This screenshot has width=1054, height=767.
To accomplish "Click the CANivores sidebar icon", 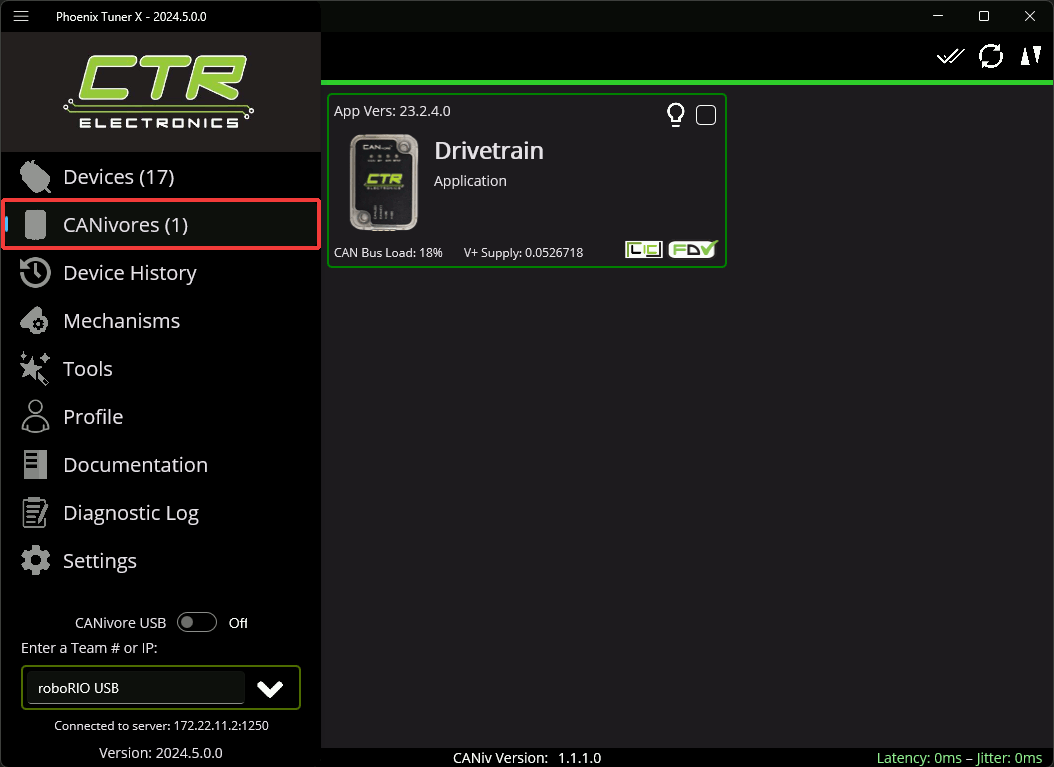I will coord(35,225).
